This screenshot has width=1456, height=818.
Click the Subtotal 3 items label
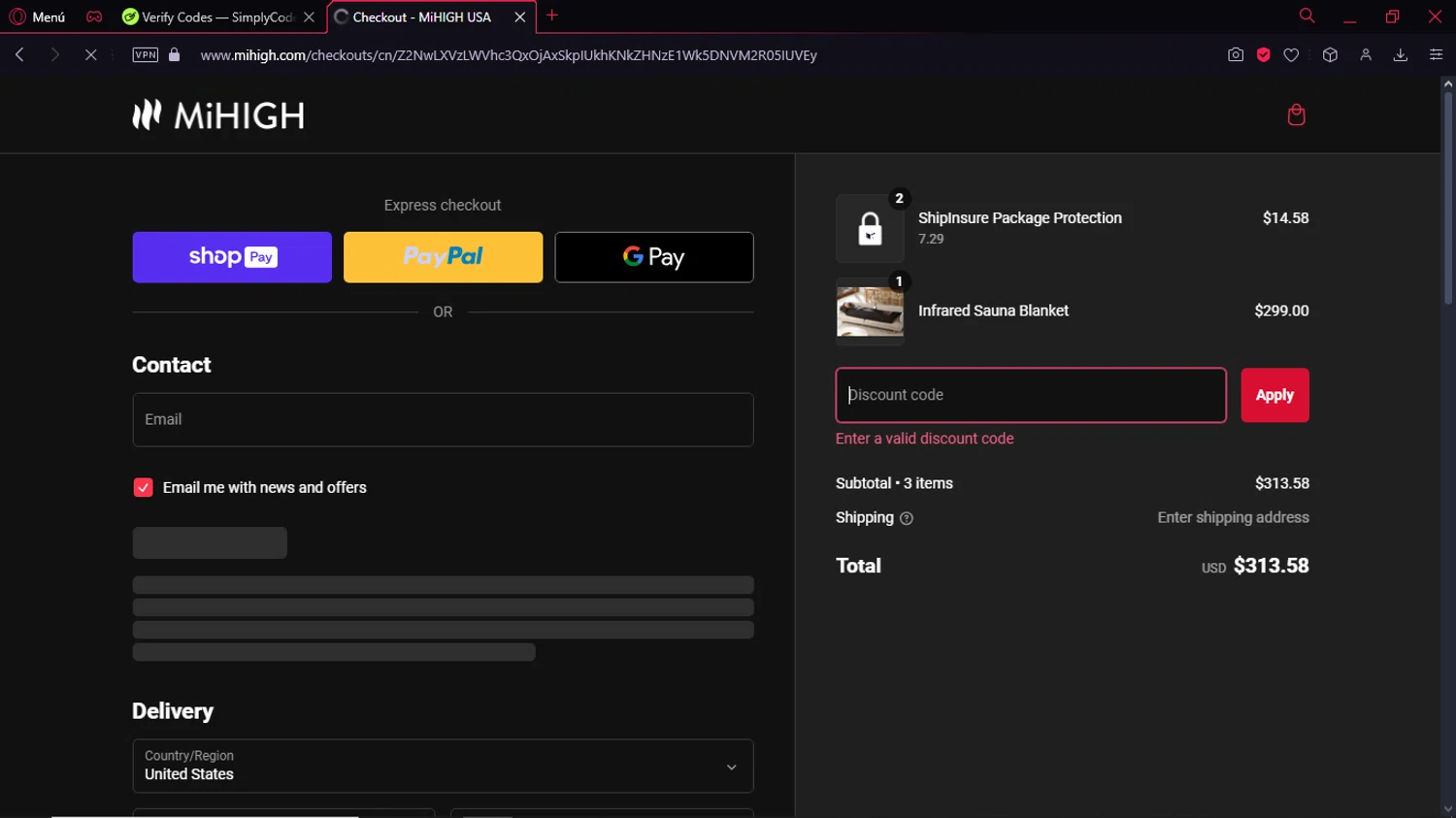click(x=894, y=483)
